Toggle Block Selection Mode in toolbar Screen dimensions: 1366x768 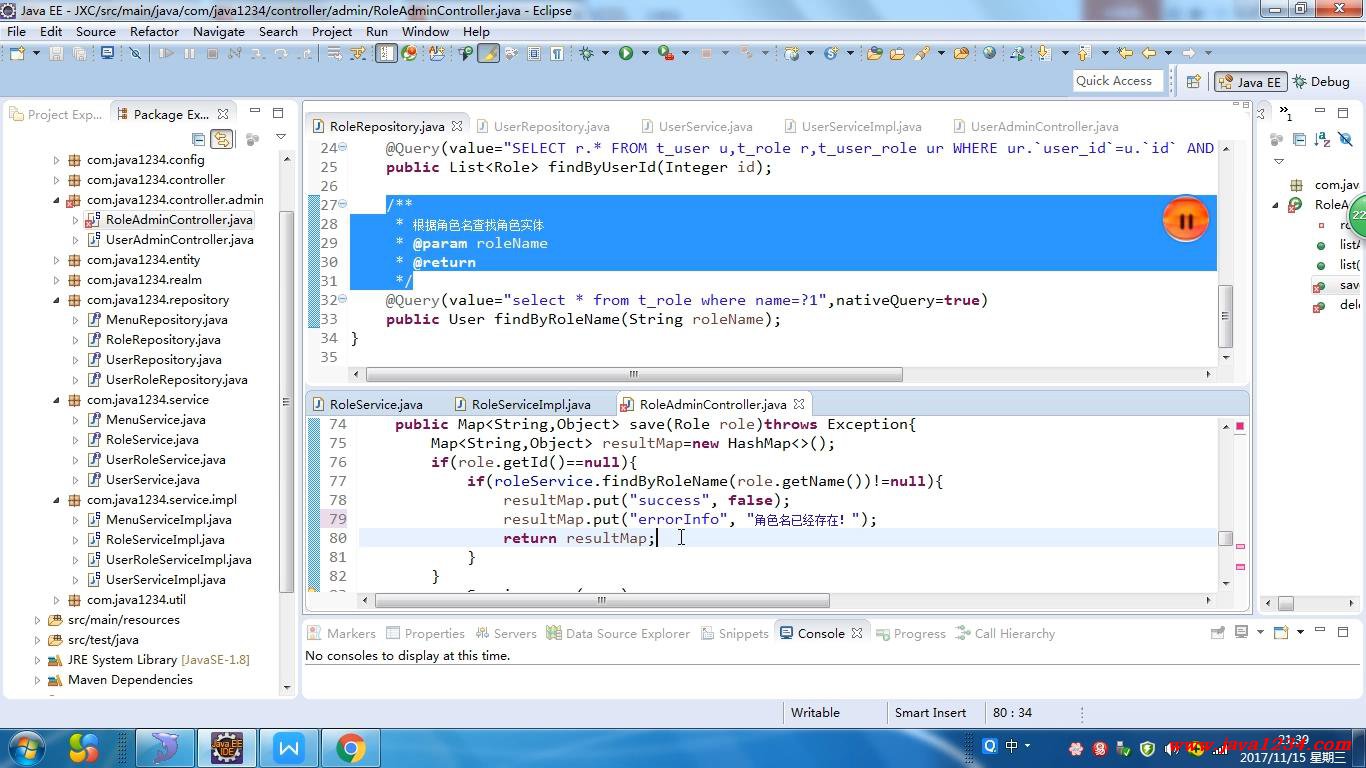[534, 53]
